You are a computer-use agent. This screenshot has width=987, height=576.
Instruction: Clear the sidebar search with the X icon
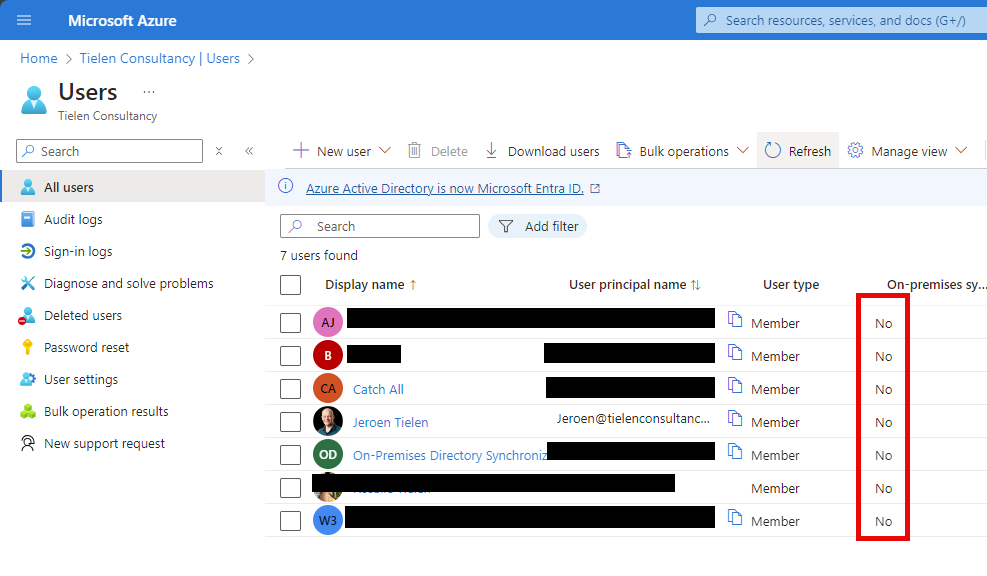coord(219,151)
